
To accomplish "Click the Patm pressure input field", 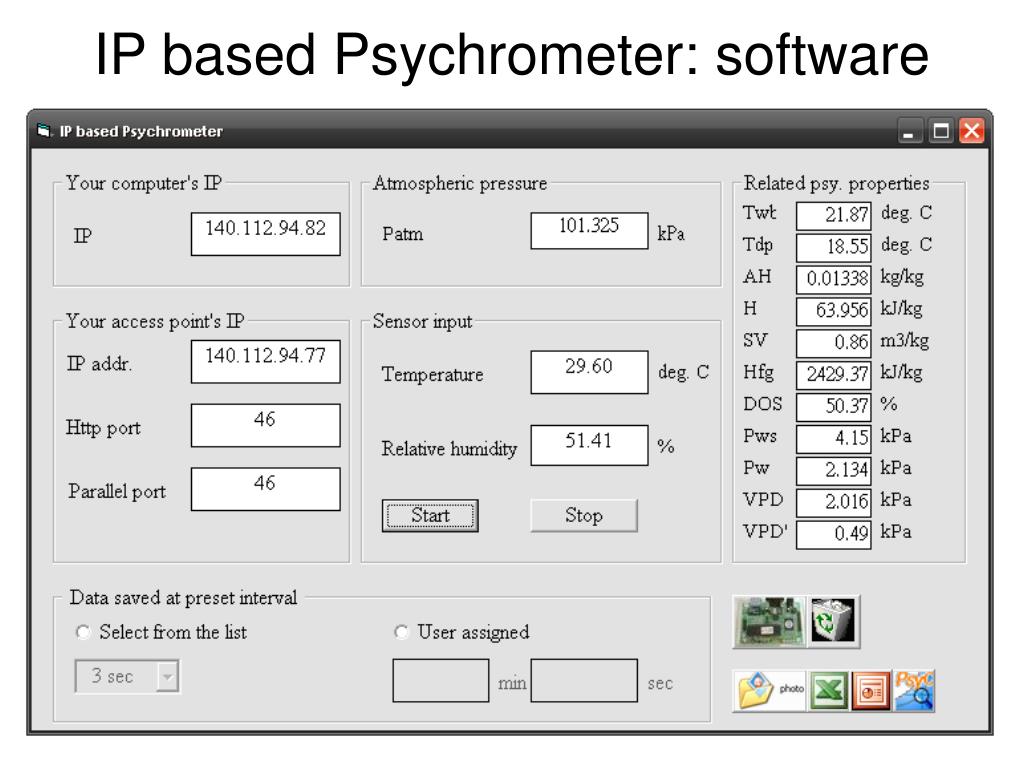I will click(590, 231).
